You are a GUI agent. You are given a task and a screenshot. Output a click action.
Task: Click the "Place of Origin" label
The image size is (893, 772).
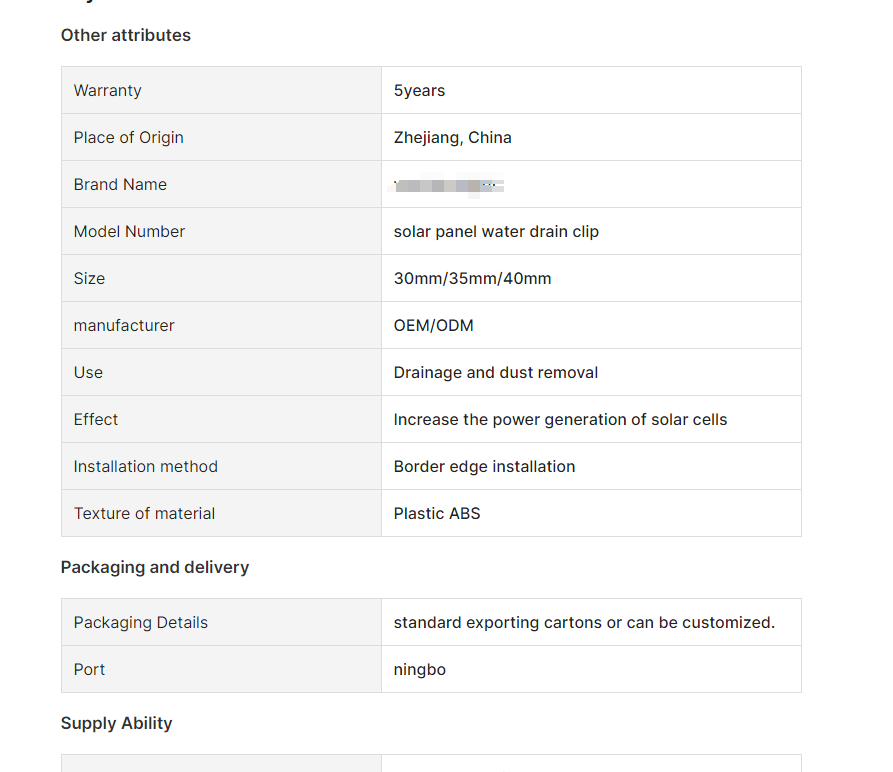128,137
